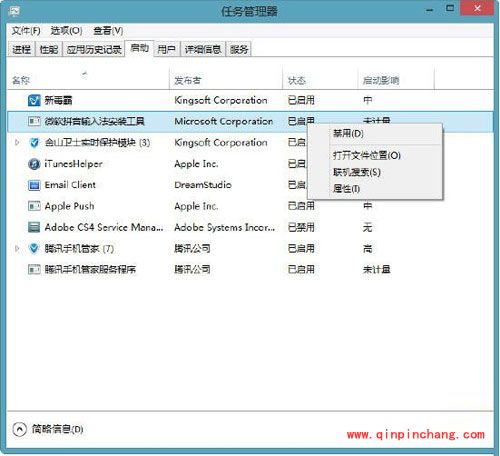The height and width of the screenshot is (456, 500).
Task: Switch to the 服务 tab
Action: [239, 50]
